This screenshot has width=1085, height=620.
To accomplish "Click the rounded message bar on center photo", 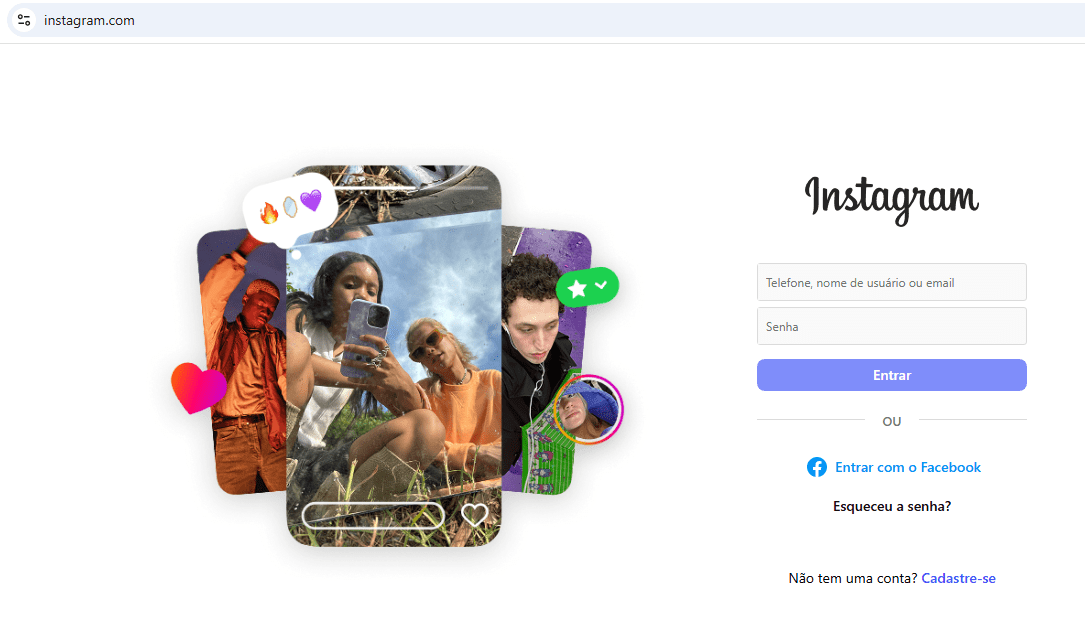I will pos(373,516).
